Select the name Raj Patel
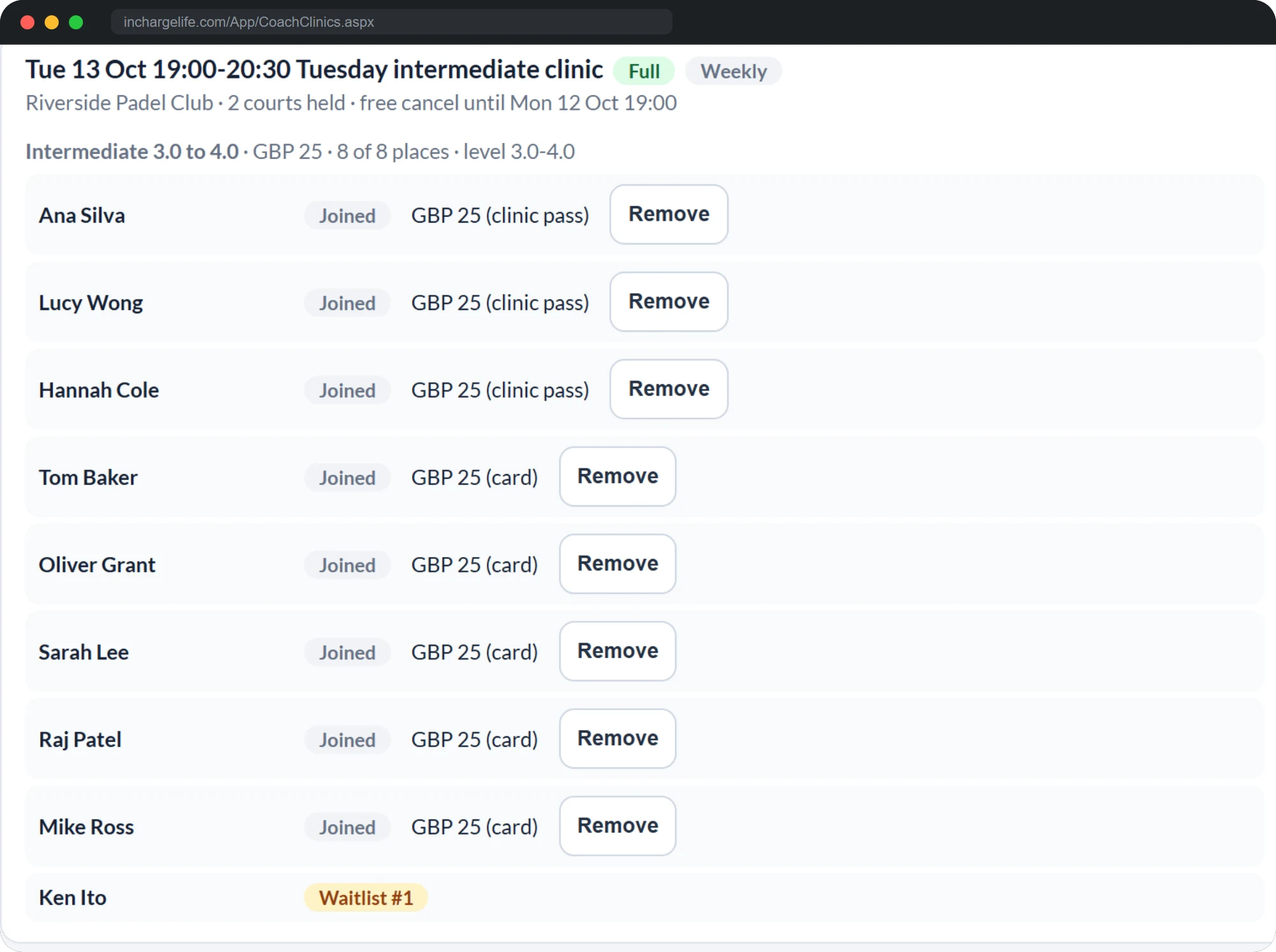The width and height of the screenshot is (1276, 952). point(80,740)
